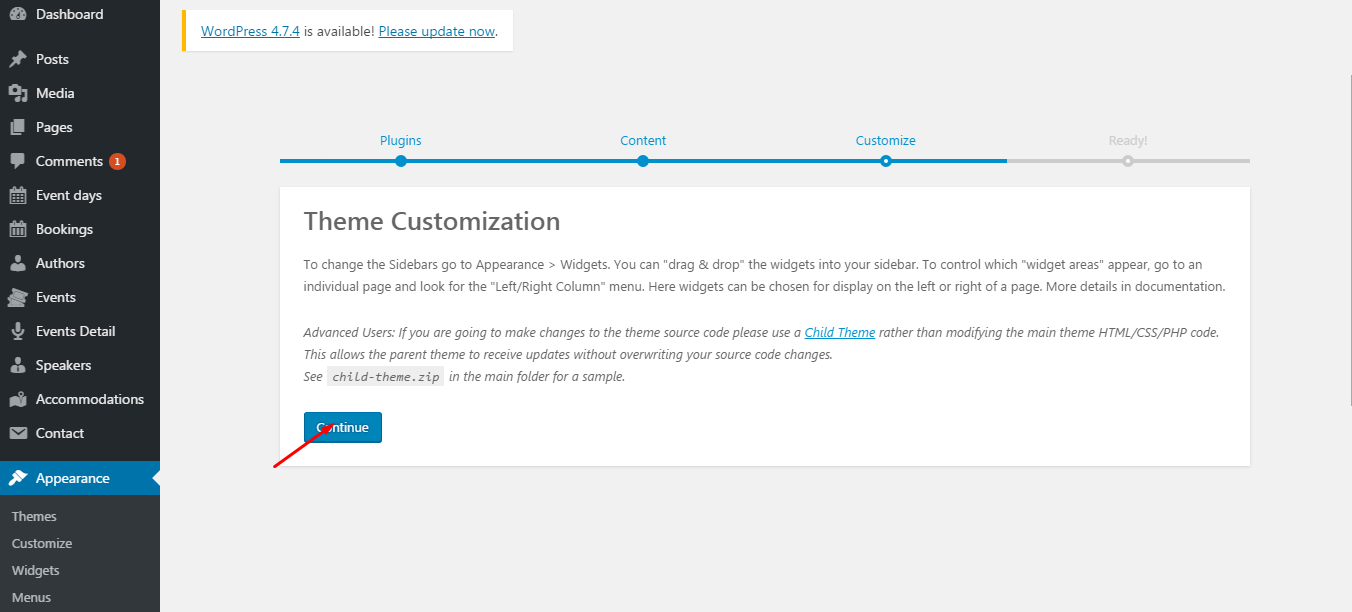The image size is (1352, 612).
Task: Open the Accommodations menu item
Action: pyautogui.click(x=80, y=399)
